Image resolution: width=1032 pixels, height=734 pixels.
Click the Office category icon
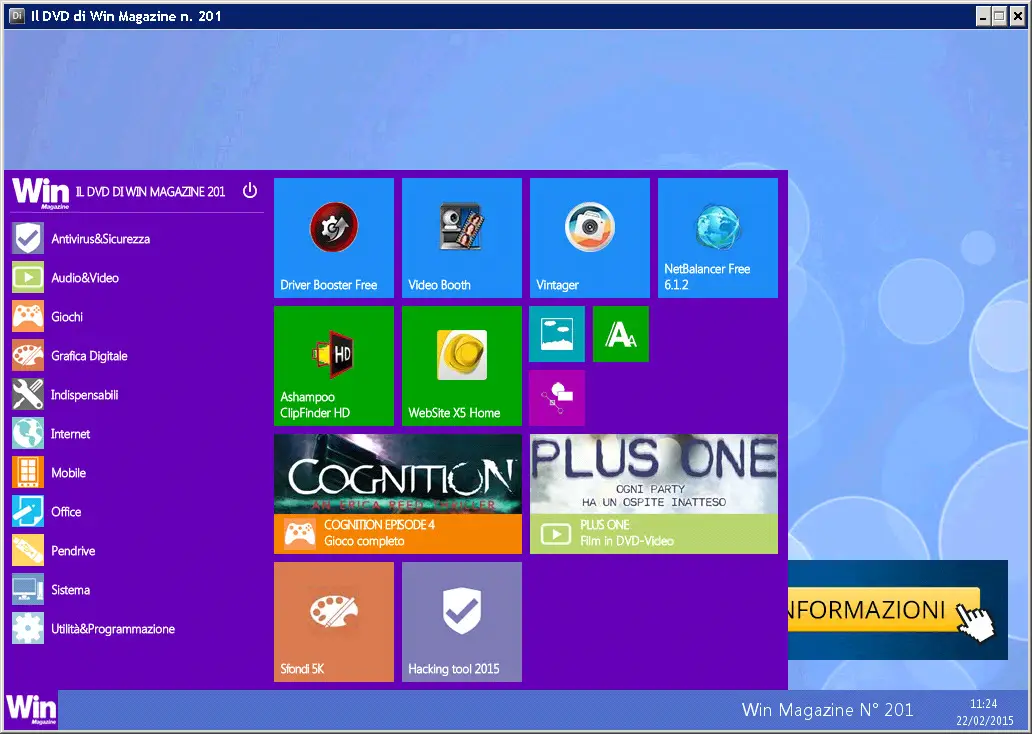28,511
